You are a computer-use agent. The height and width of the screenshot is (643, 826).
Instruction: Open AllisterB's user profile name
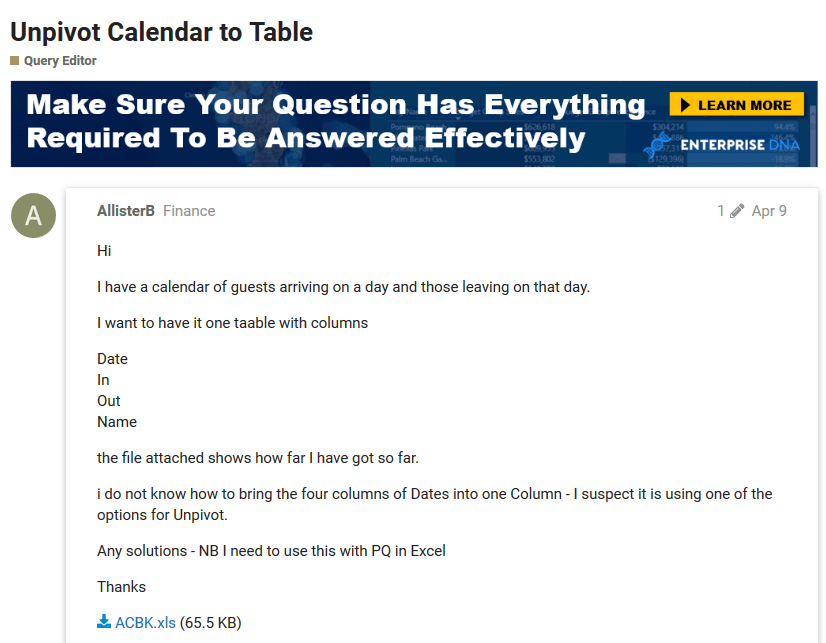[x=126, y=211]
